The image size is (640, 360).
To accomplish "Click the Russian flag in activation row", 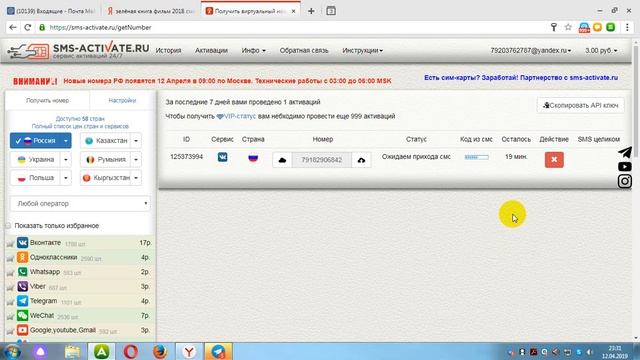I will click(x=253, y=157).
